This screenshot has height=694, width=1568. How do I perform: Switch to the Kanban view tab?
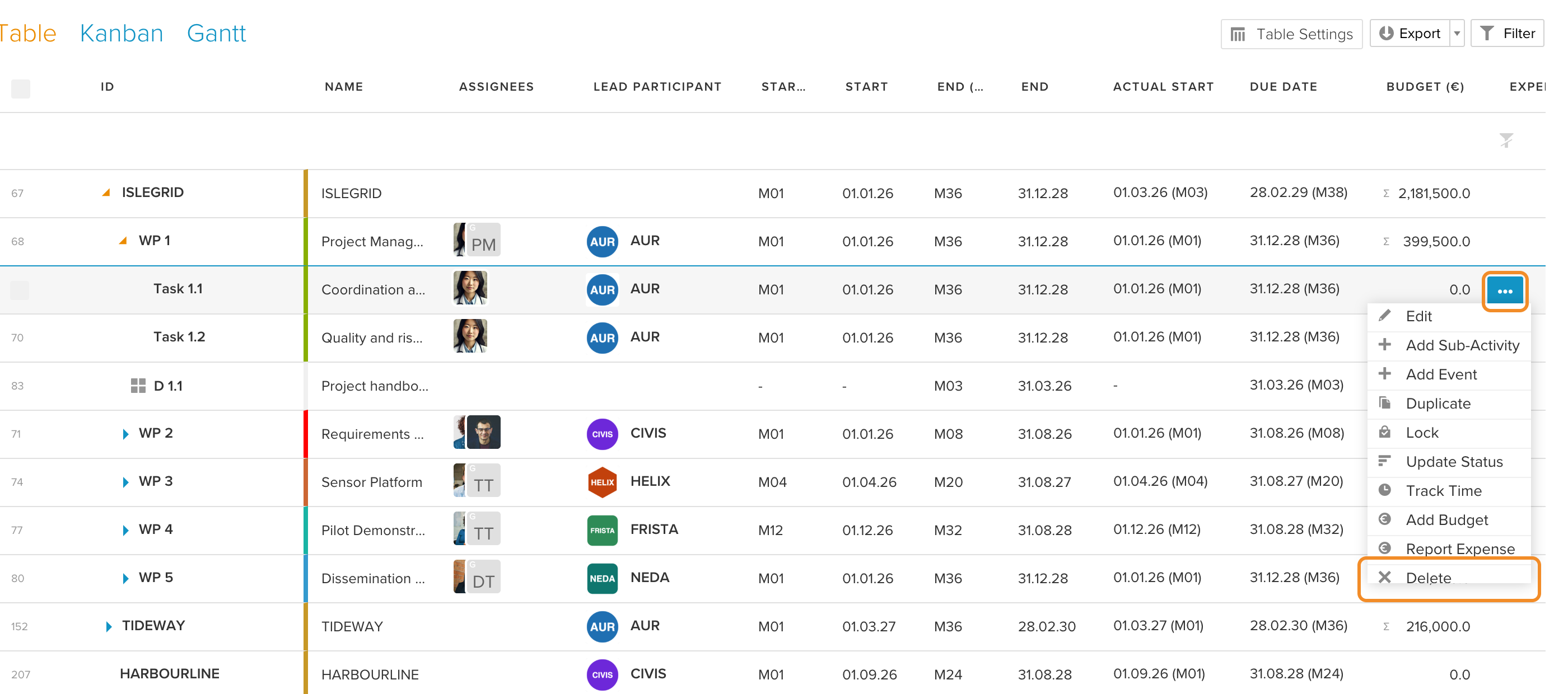pyautogui.click(x=121, y=33)
